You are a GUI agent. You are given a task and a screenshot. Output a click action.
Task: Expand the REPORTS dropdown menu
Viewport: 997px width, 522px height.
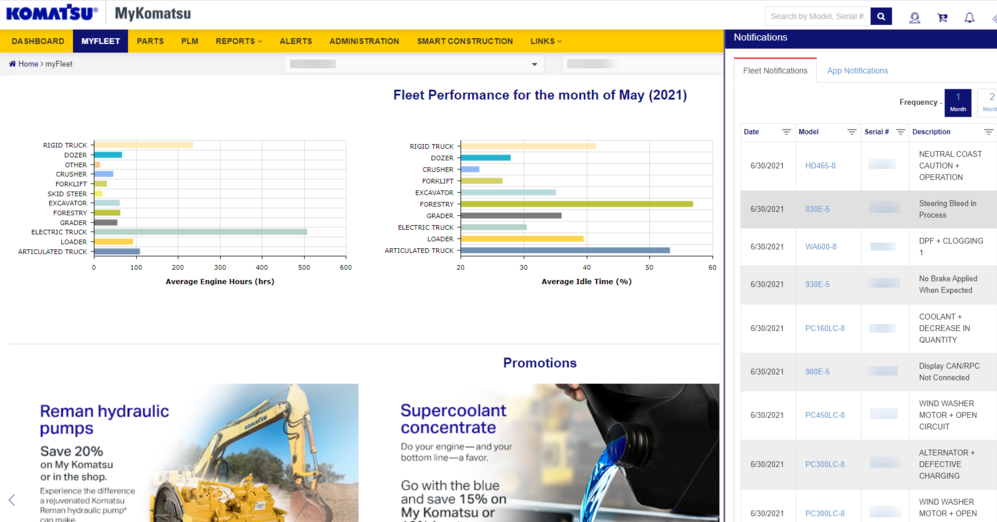(238, 41)
